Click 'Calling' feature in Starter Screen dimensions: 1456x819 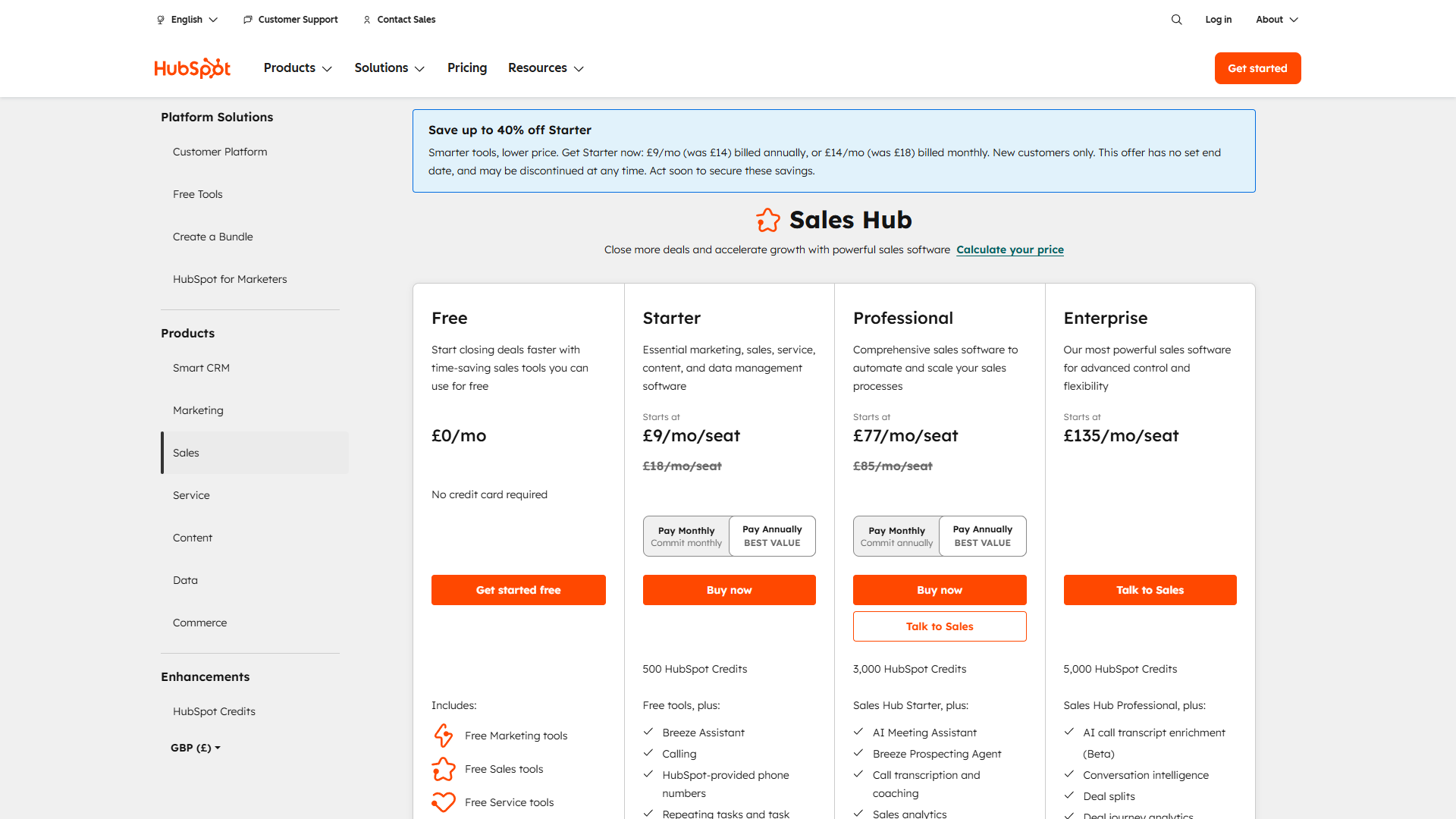coord(679,754)
